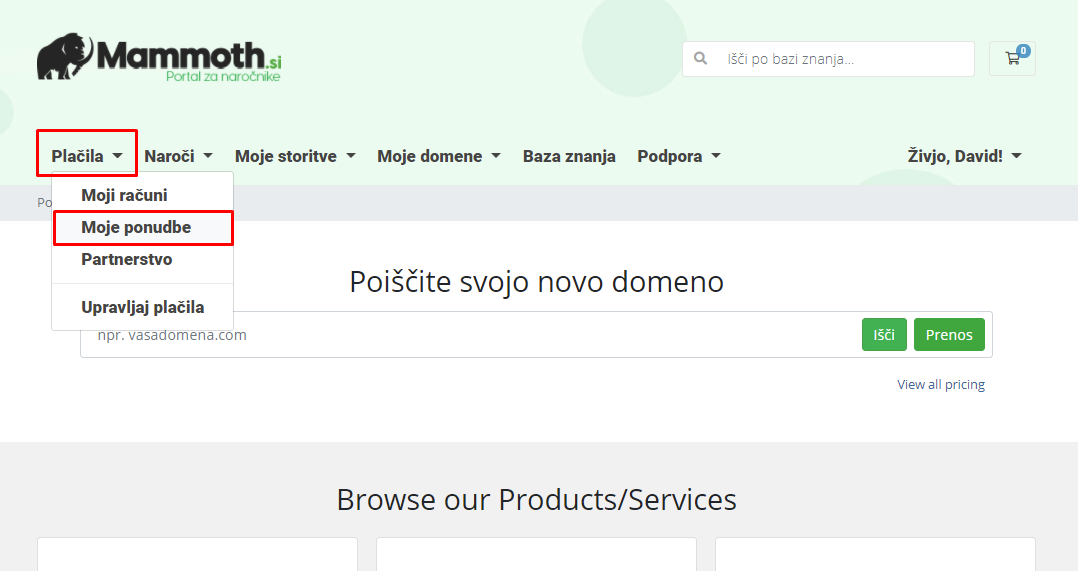
Task: Click the Prenos button
Action: point(949,335)
